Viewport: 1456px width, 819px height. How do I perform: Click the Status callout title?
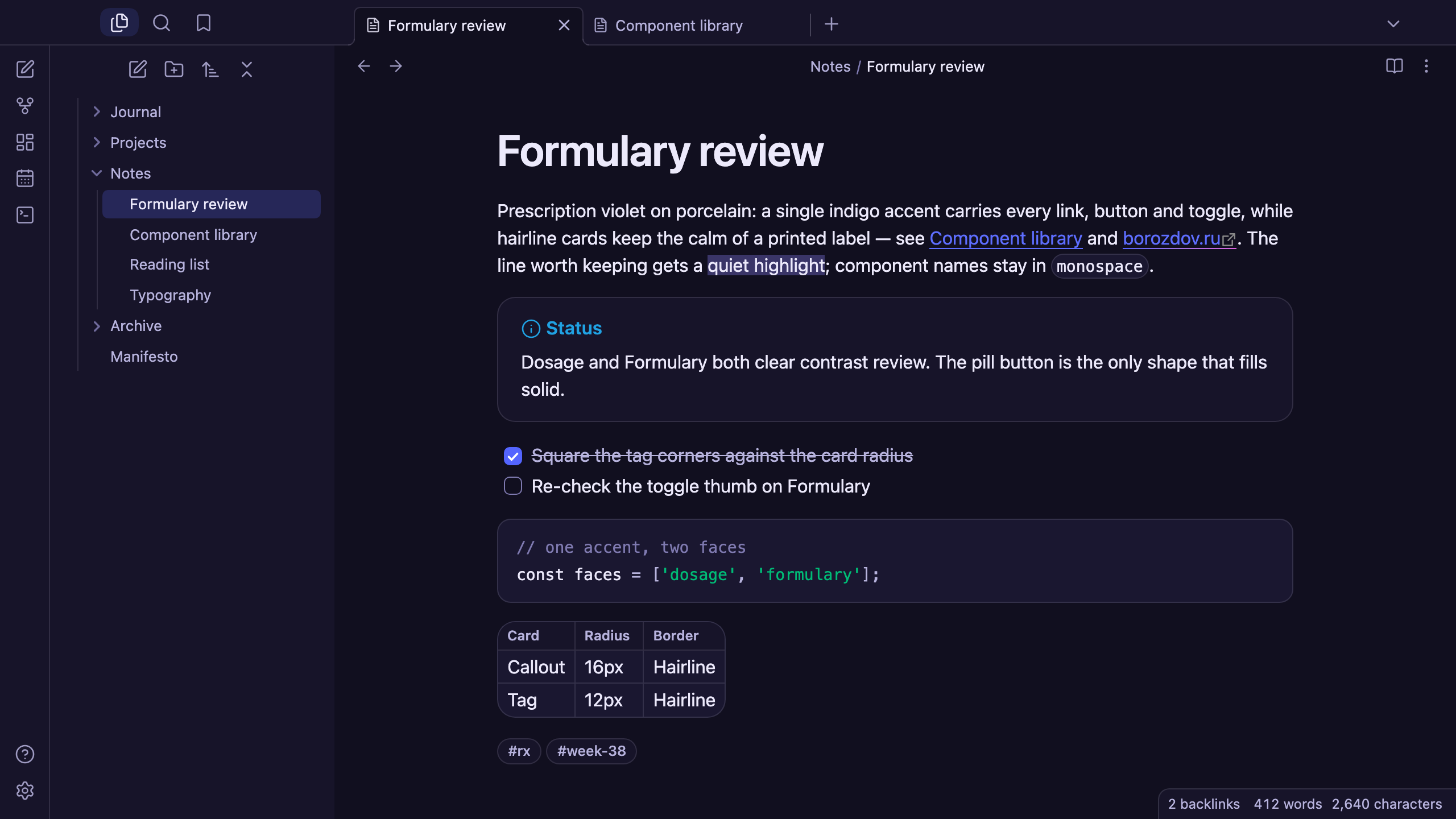tap(574, 328)
